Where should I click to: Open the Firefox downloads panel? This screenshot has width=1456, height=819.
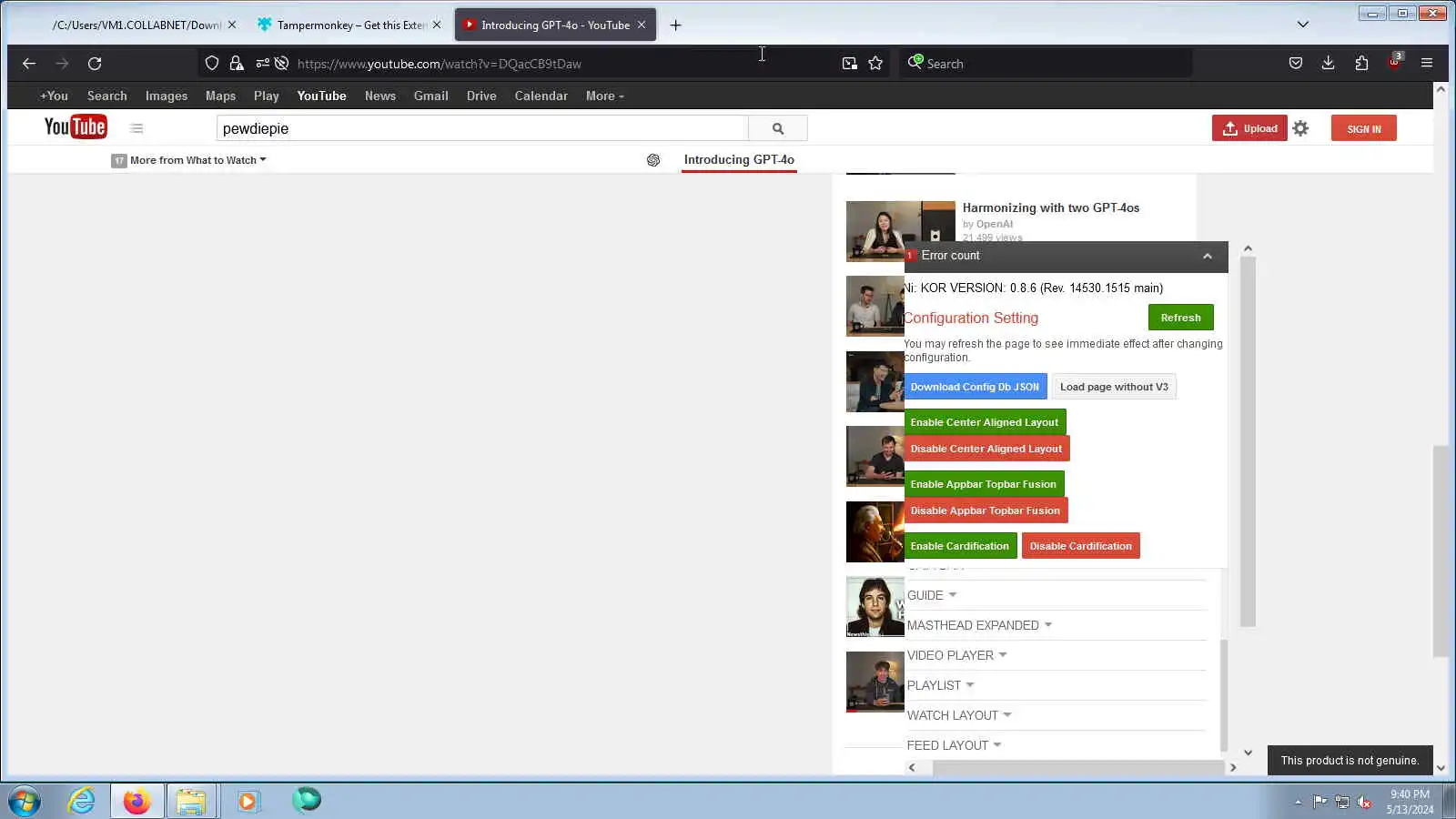coord(1329,64)
